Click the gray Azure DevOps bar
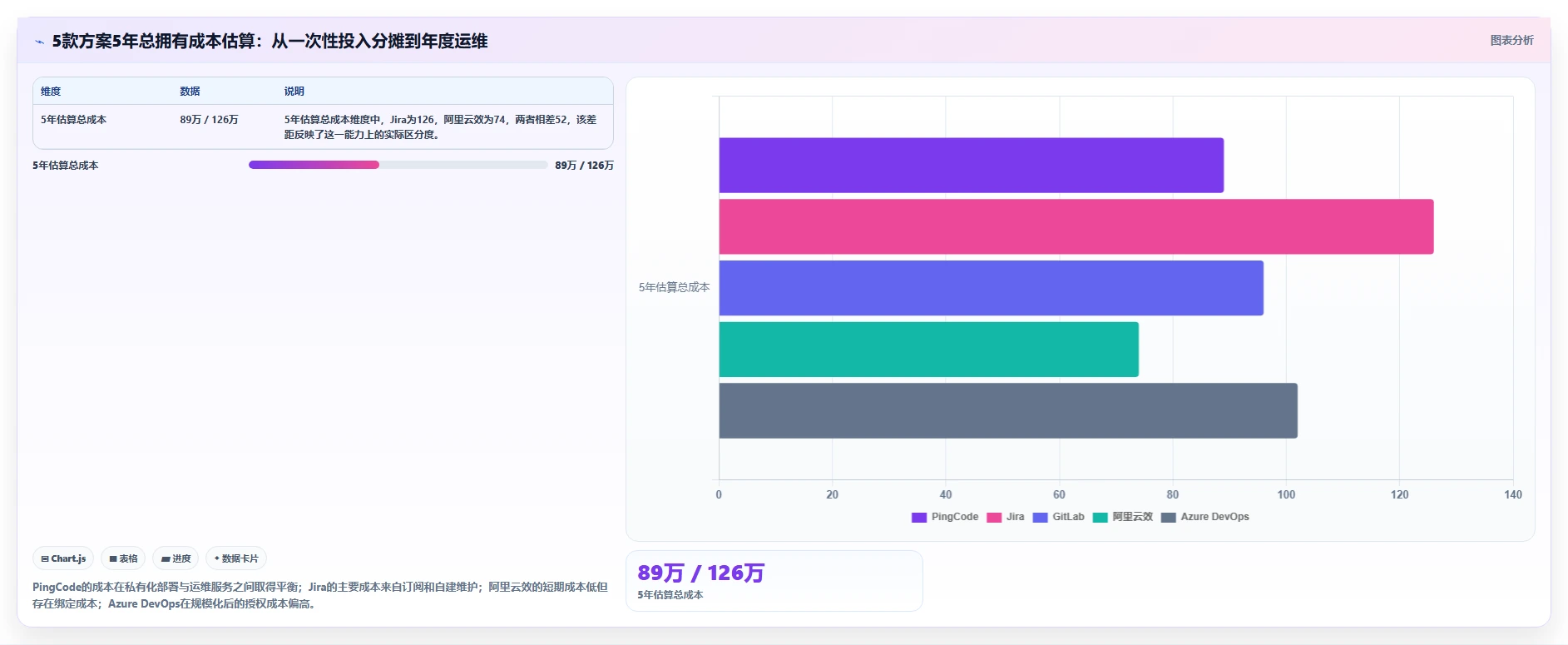 coord(1008,410)
